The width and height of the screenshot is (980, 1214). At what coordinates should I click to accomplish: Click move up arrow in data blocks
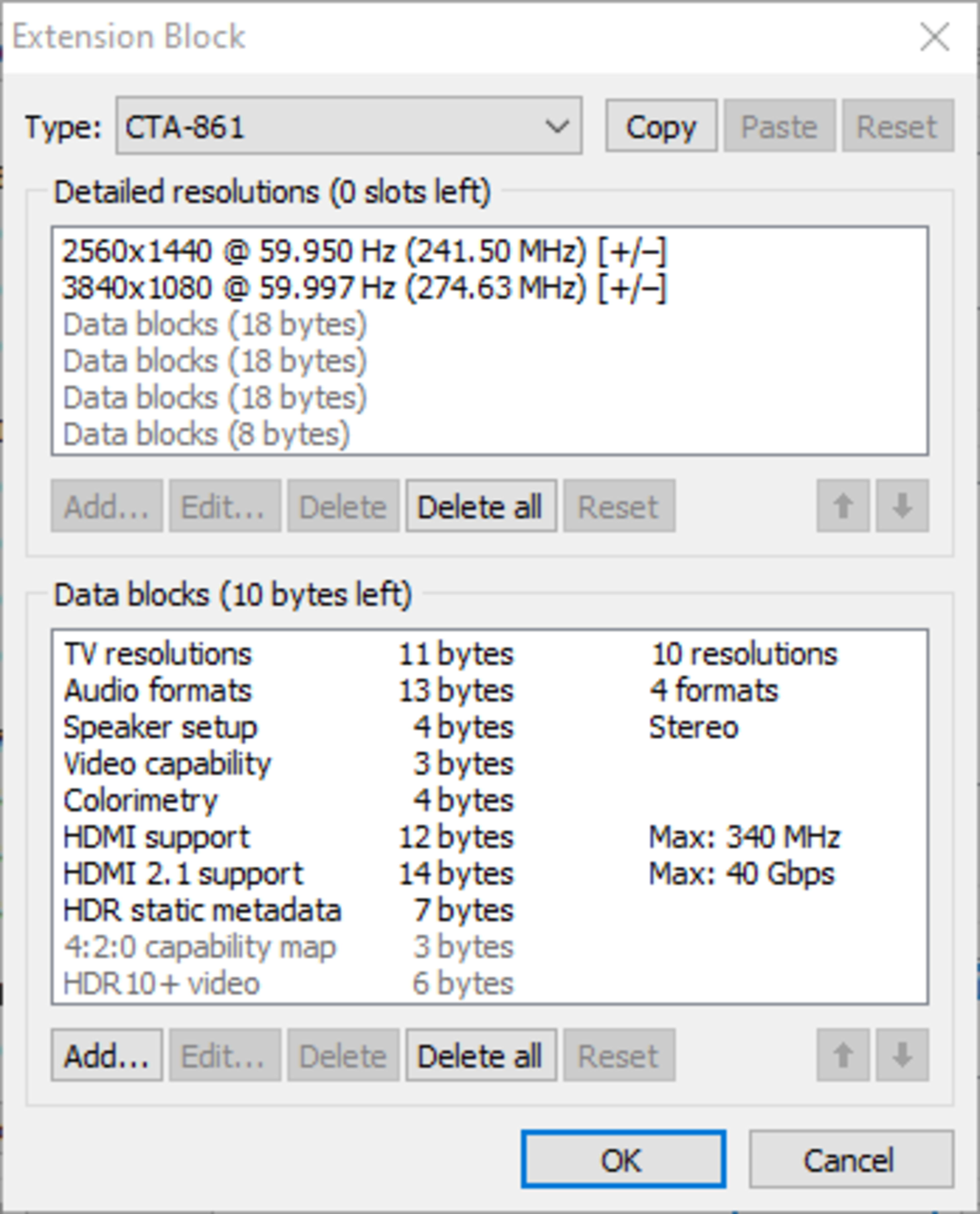tap(842, 1055)
